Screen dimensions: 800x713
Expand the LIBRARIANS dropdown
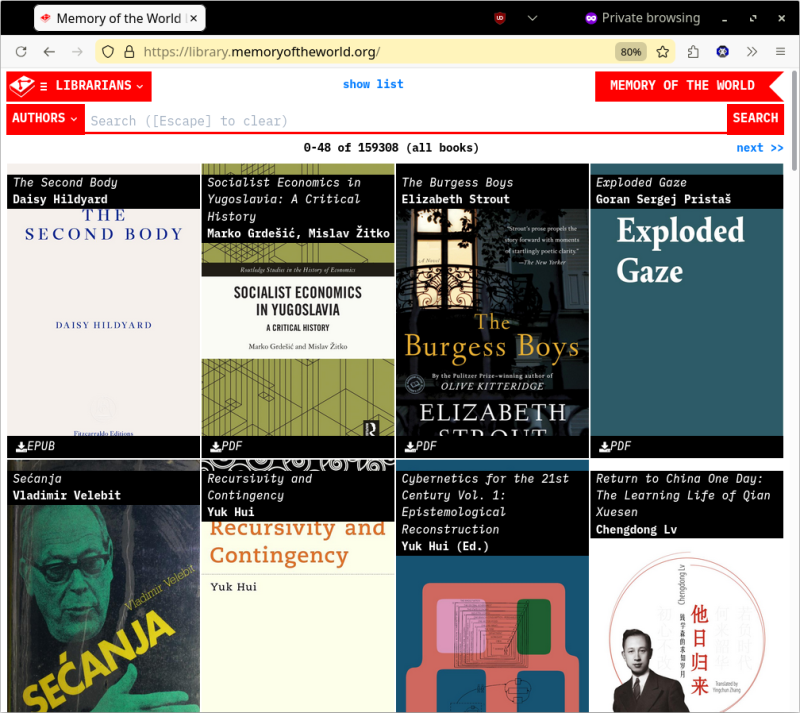pos(79,86)
